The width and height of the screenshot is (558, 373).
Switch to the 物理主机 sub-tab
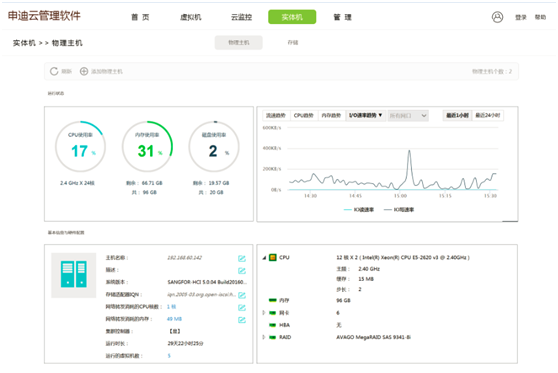(238, 42)
